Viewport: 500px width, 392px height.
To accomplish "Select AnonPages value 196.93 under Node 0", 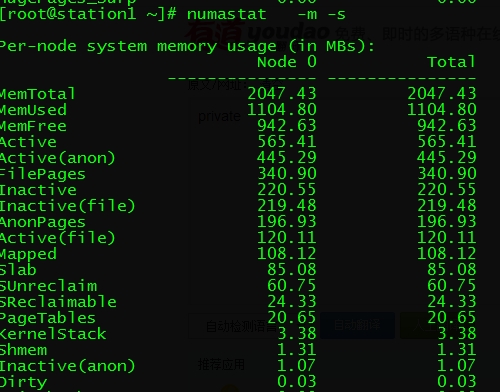I will [287, 222].
